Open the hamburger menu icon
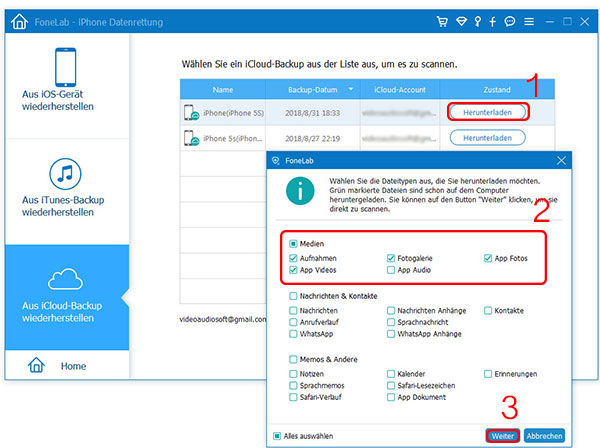Screen dimensions: 600x448 coord(529,21)
